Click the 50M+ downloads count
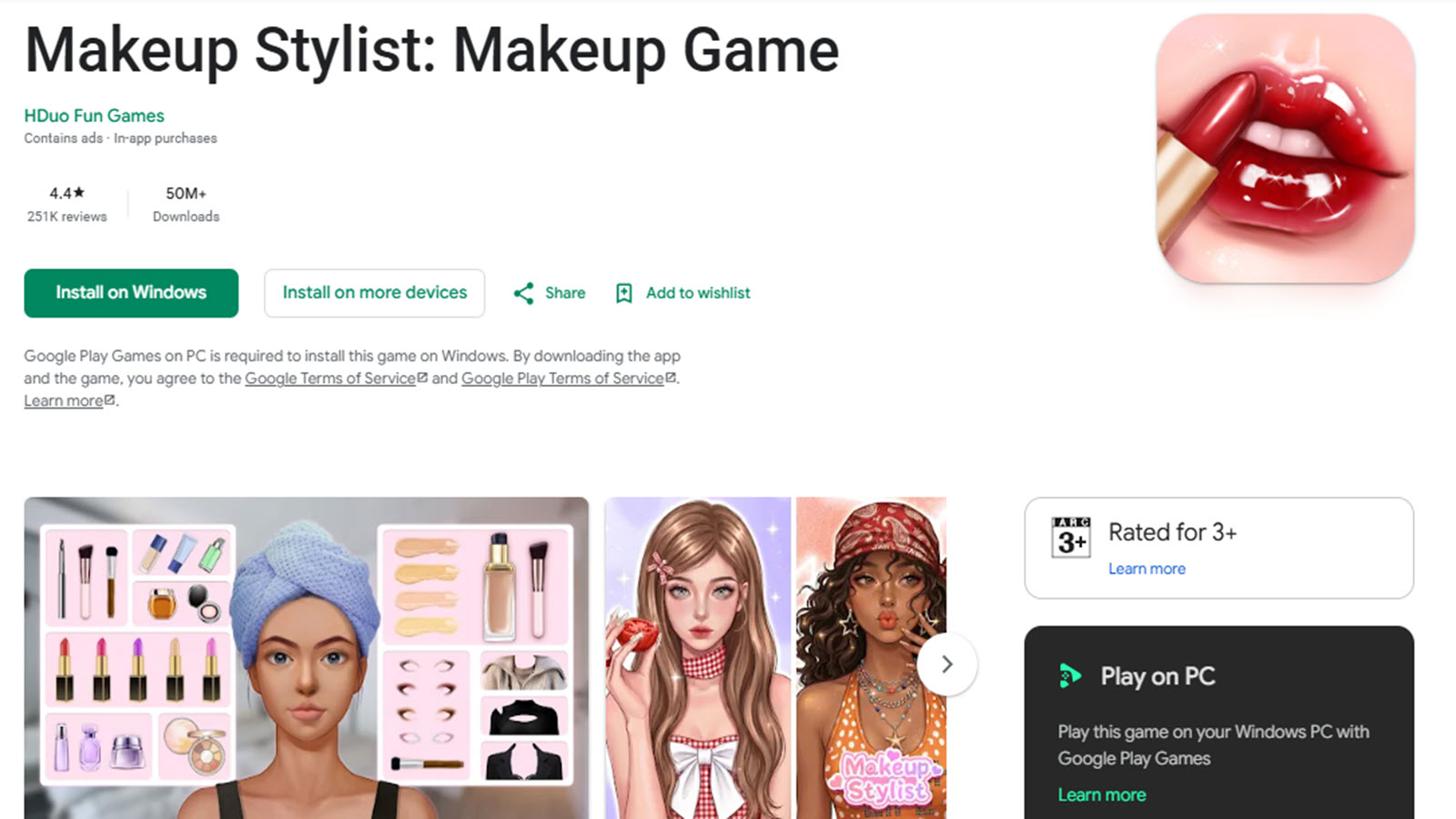Screen dimensions: 1456x819 tap(186, 193)
